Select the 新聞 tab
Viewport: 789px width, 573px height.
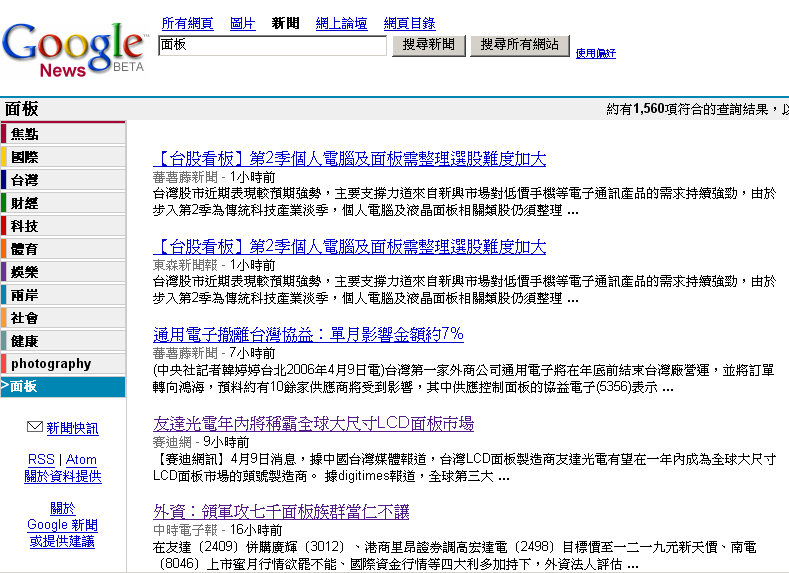(x=285, y=23)
